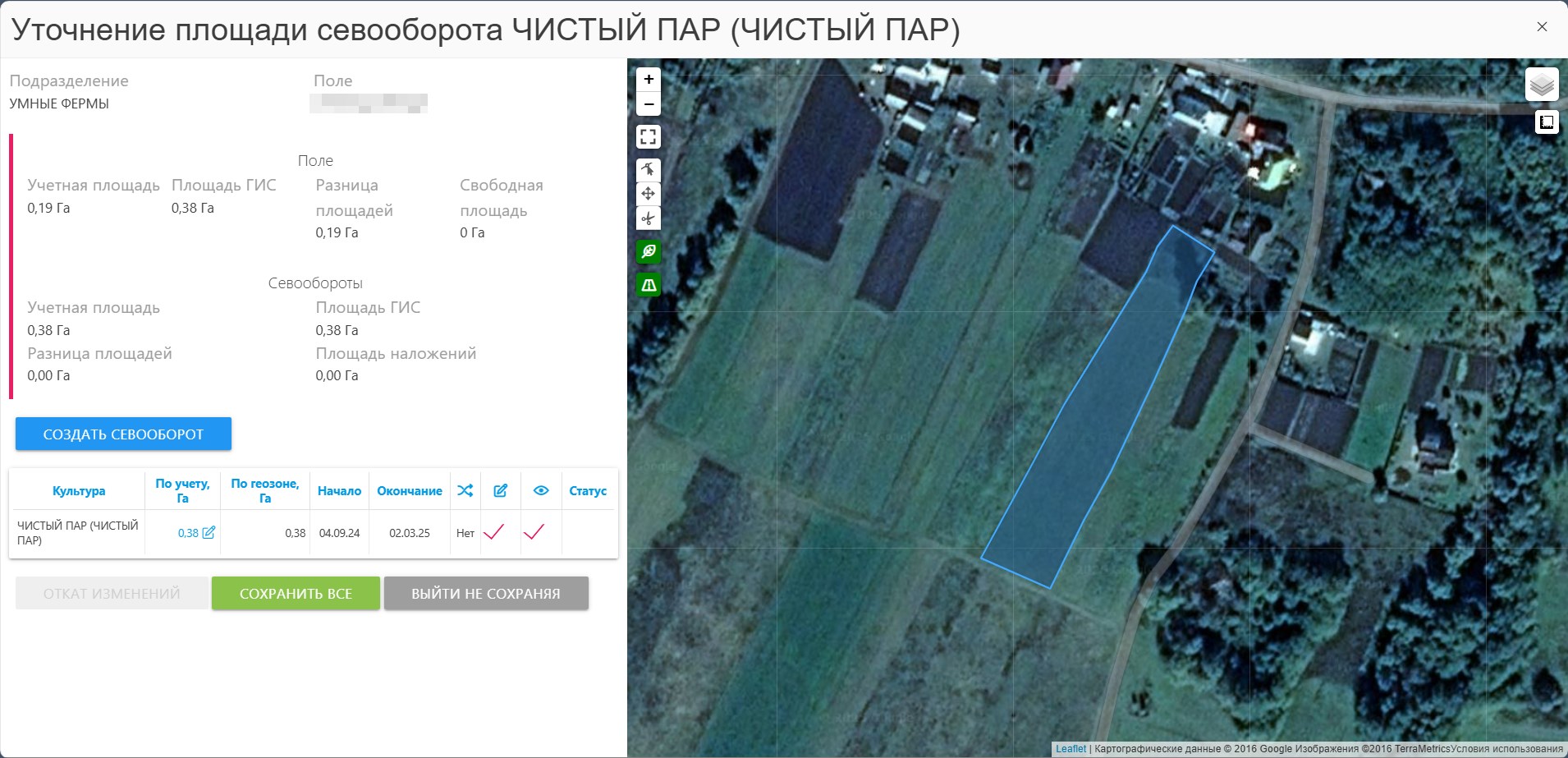
Task: Zoom in on the map
Action: 649,80
